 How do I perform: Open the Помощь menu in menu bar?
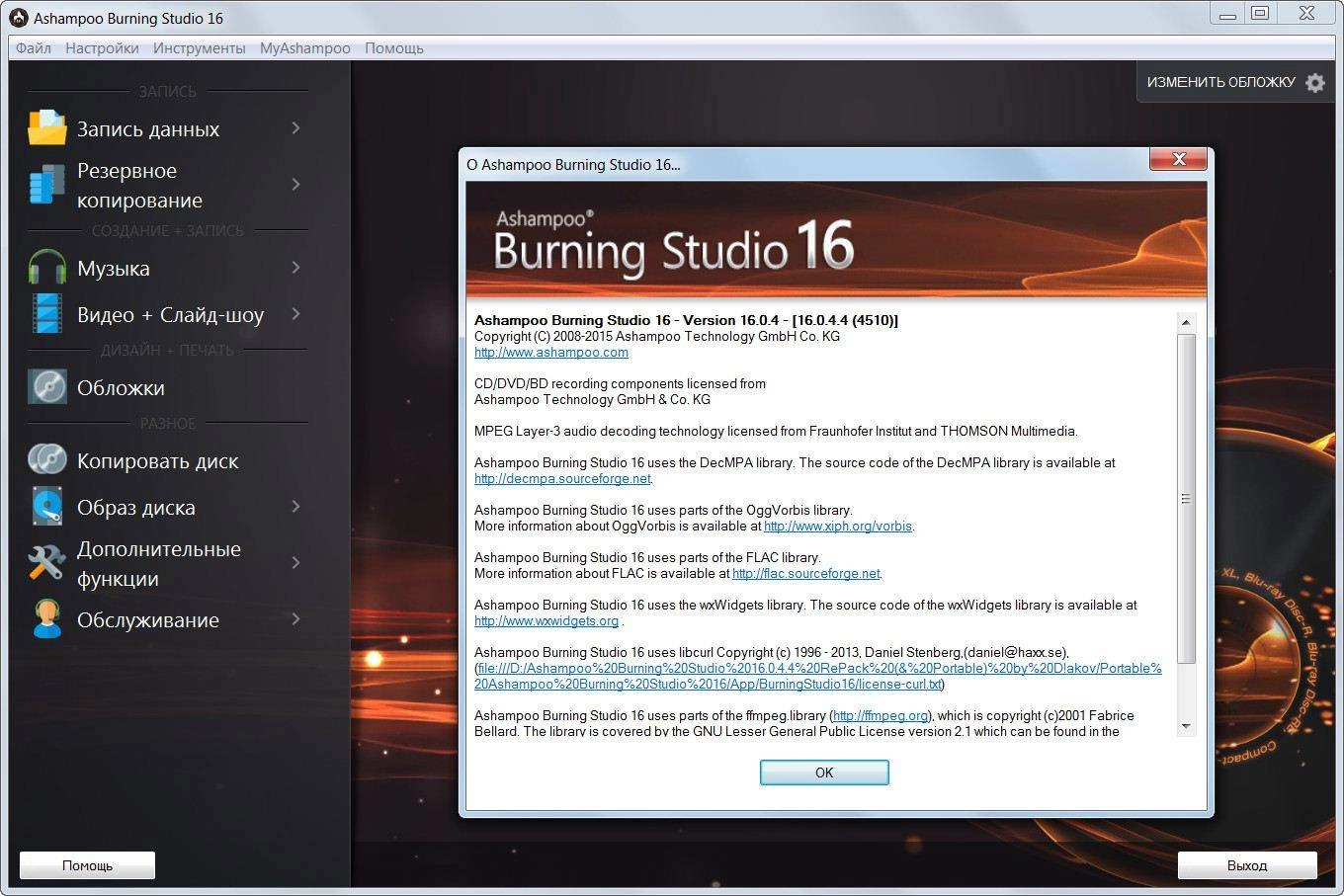coord(393,47)
